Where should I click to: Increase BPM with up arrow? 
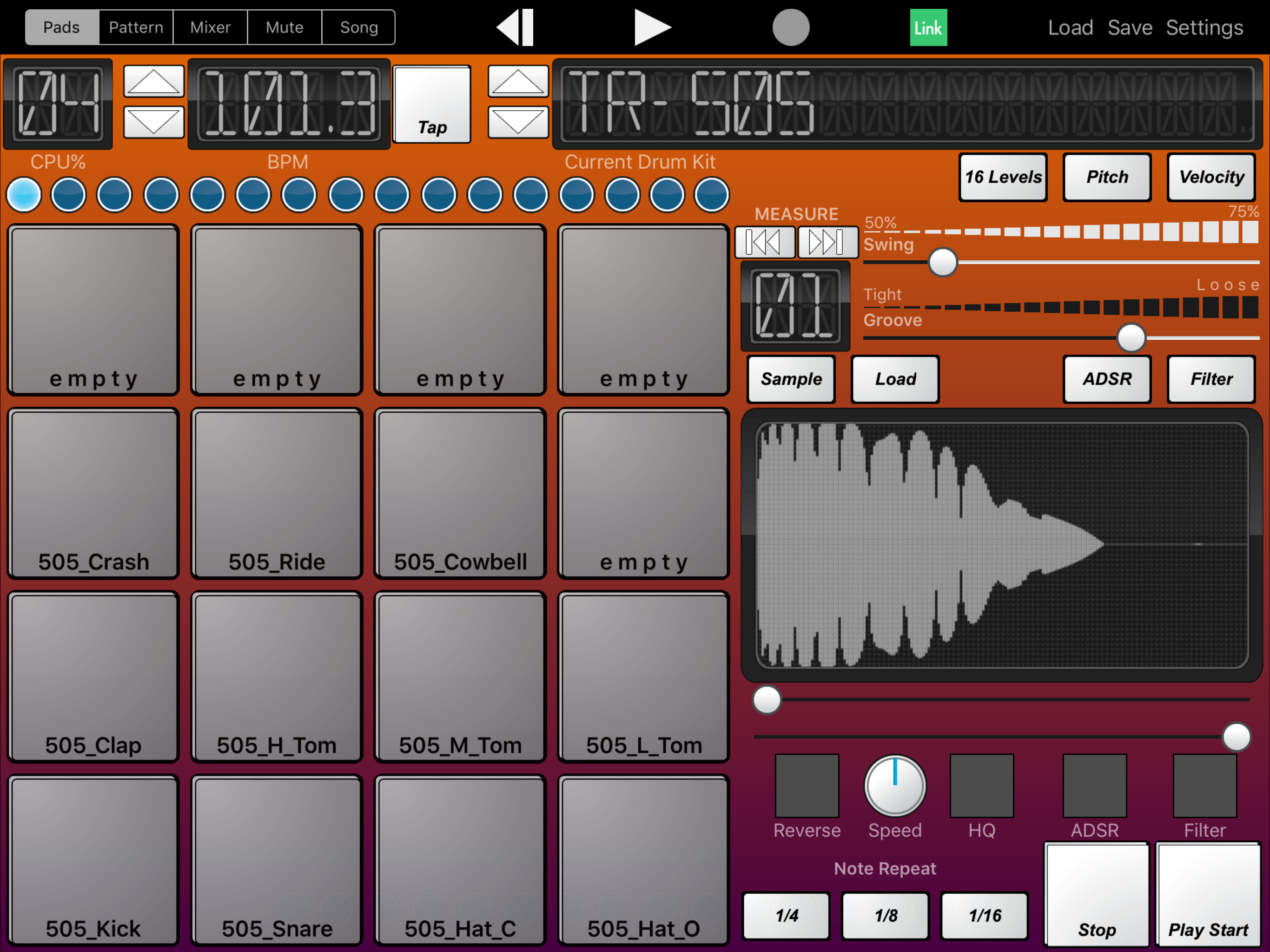point(154,81)
